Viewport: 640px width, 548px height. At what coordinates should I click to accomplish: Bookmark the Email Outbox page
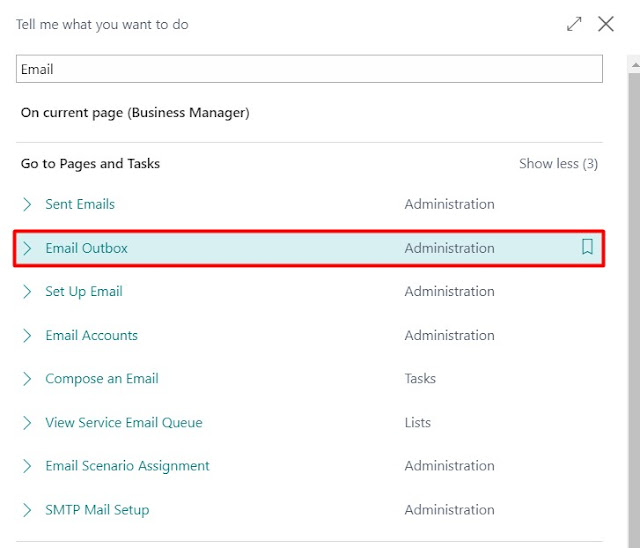pyautogui.click(x=587, y=247)
